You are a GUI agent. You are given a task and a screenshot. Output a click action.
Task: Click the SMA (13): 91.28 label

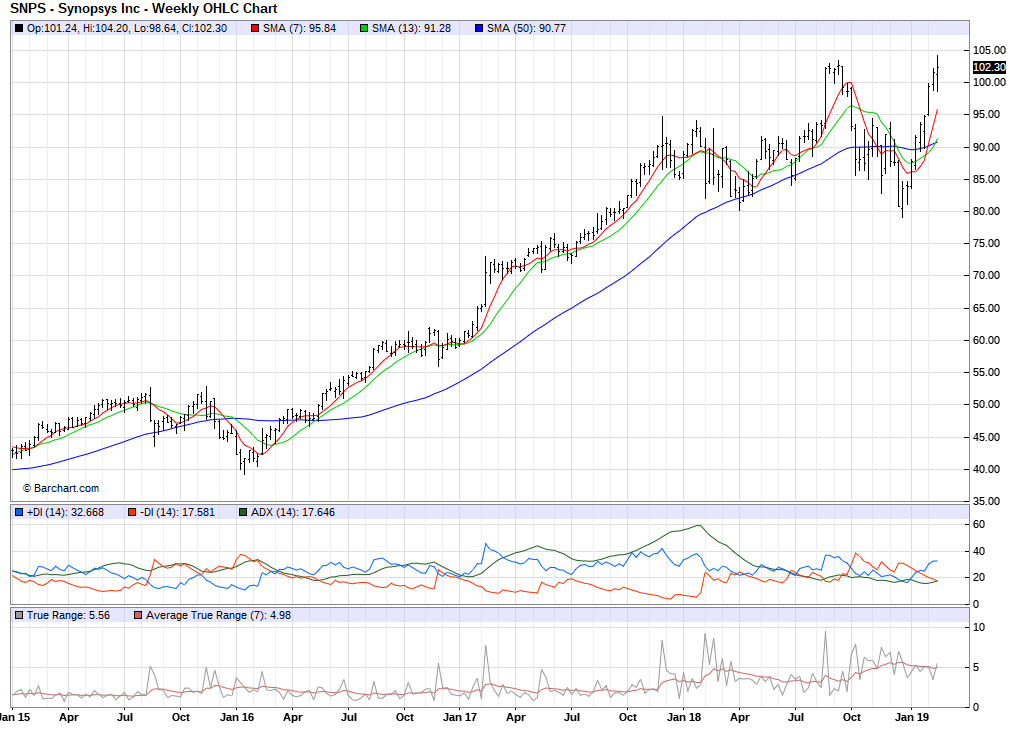point(411,28)
